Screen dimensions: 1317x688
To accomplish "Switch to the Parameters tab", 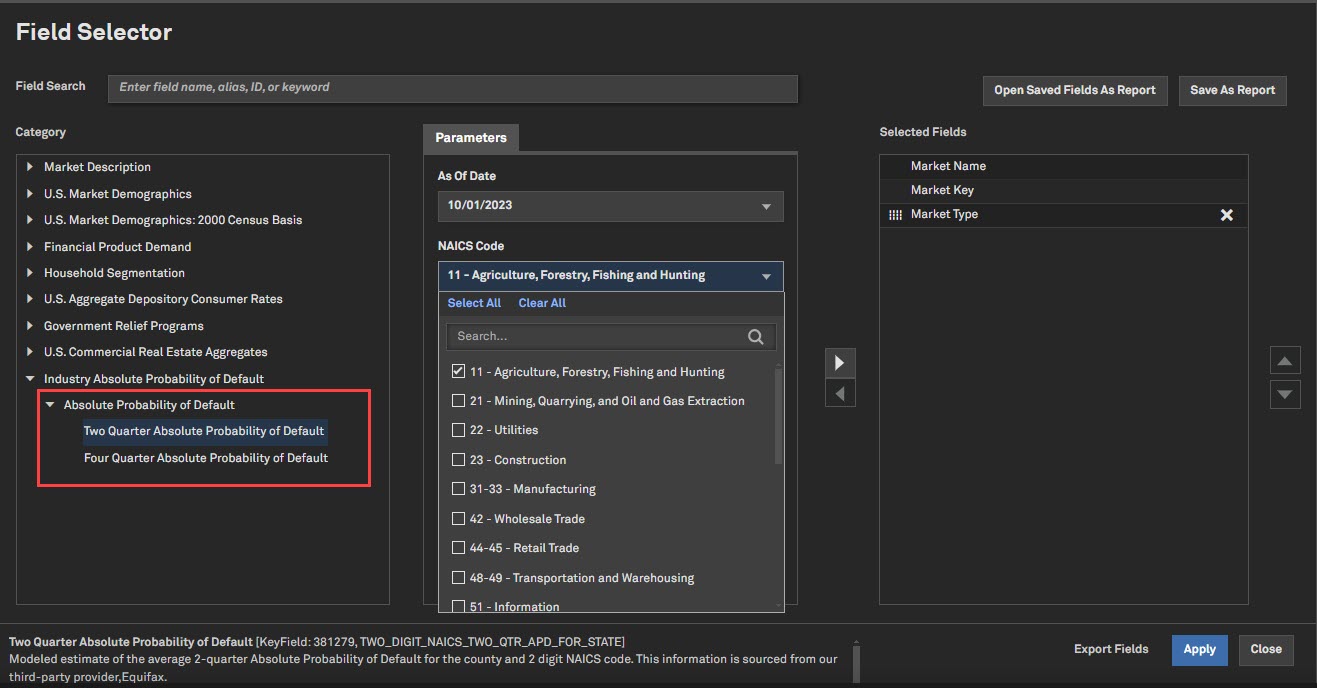I will [470, 138].
